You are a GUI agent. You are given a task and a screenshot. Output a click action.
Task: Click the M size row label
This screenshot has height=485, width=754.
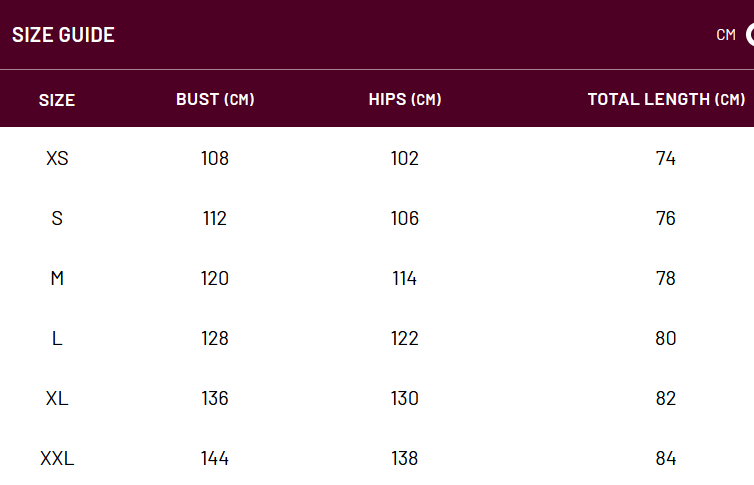click(x=57, y=278)
